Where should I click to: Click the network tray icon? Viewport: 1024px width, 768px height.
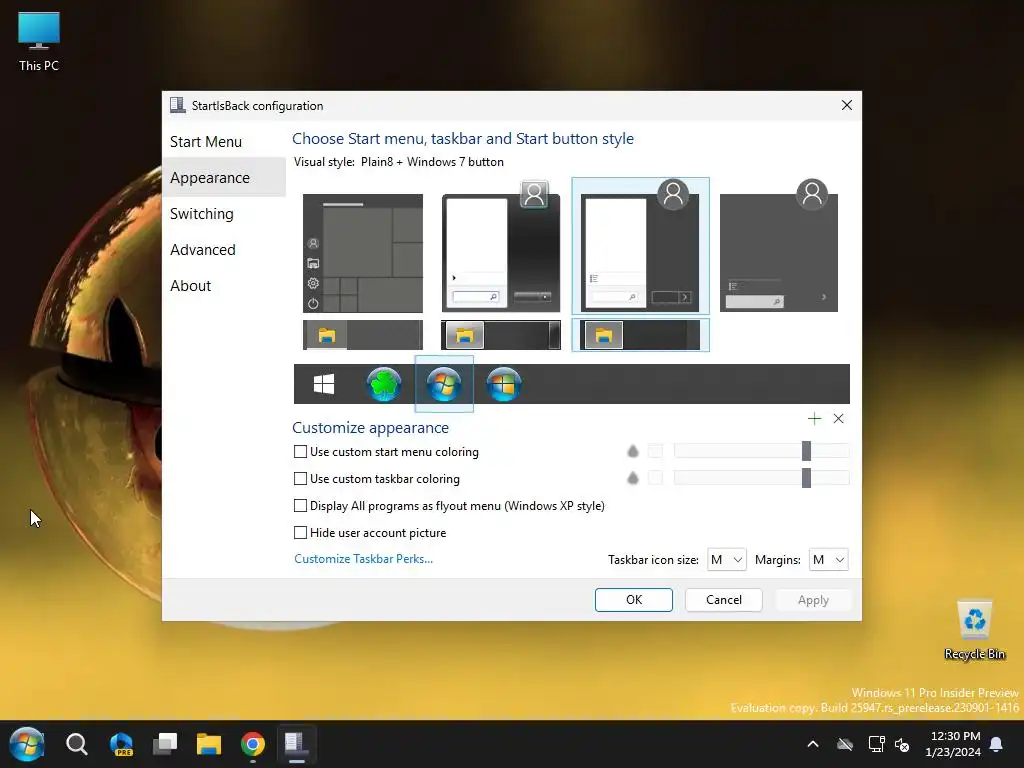(x=876, y=744)
